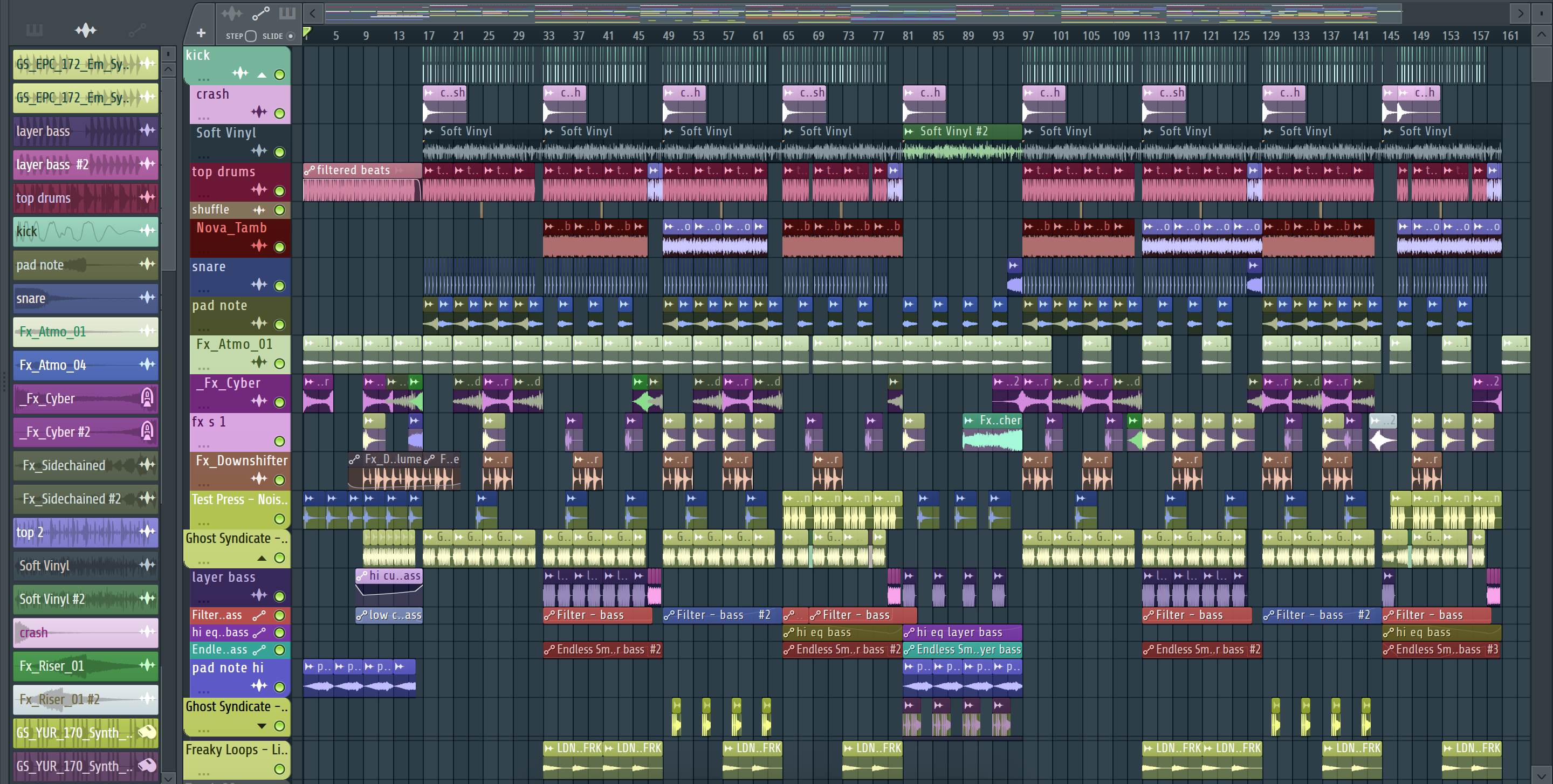Toggle the SLIDE mode radio button
Screen dimensions: 1553x784
coord(291,36)
